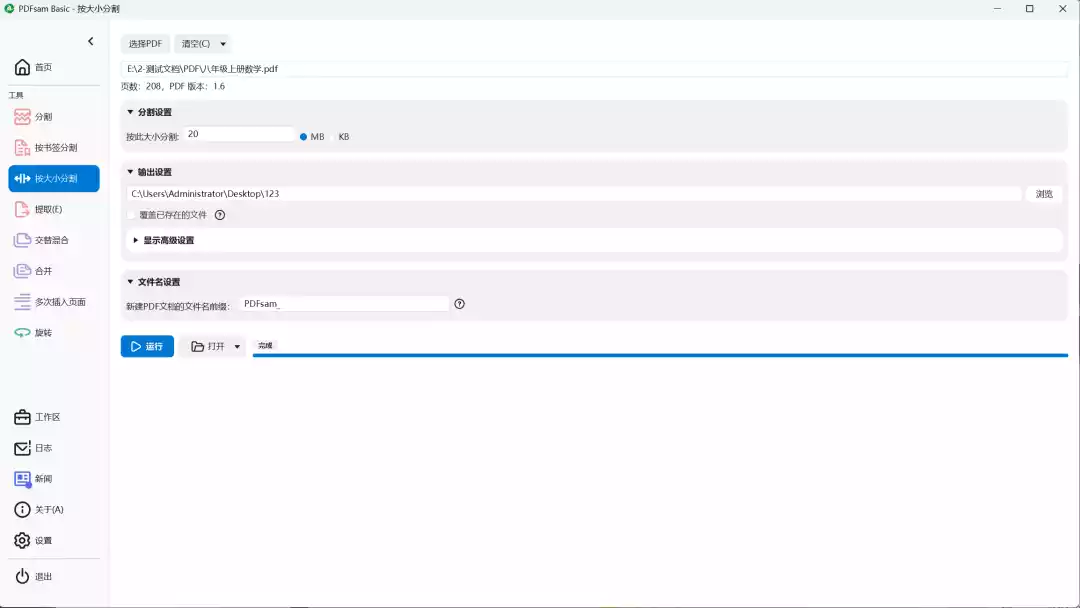Select the MB size unit radio button

pos(304,136)
